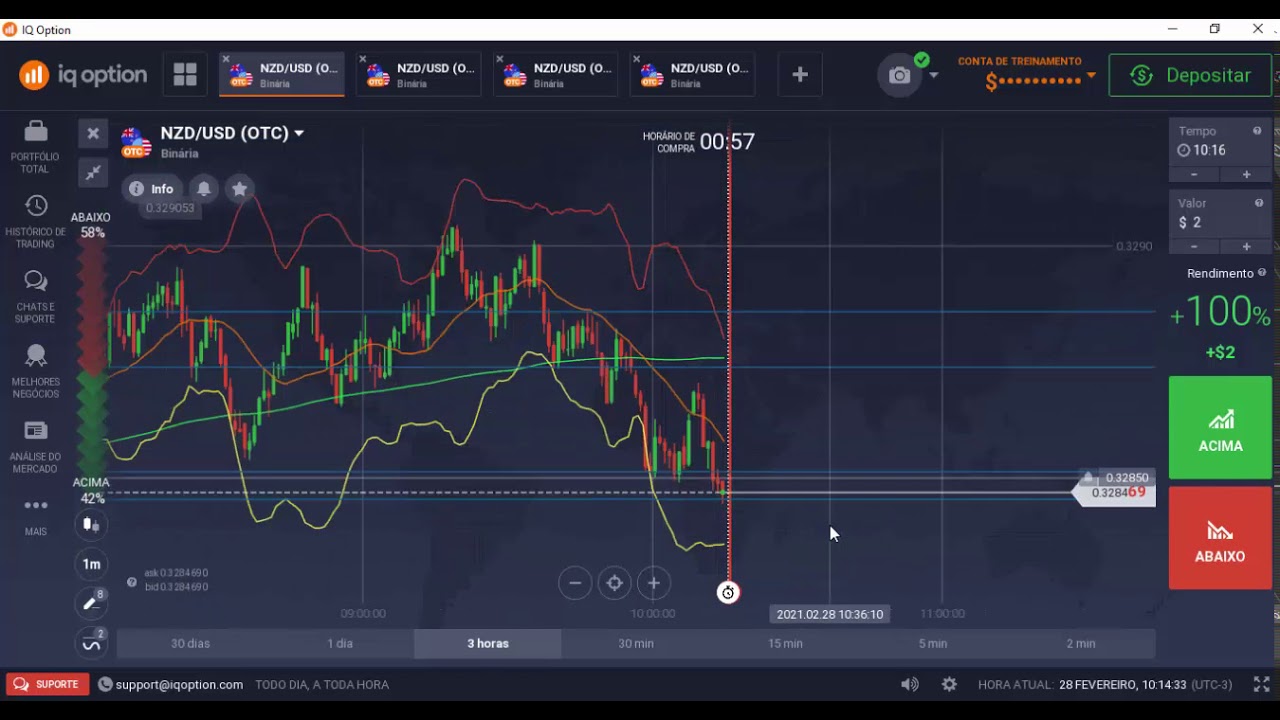Open the settings gear icon
This screenshot has width=1280, height=720.
(949, 684)
